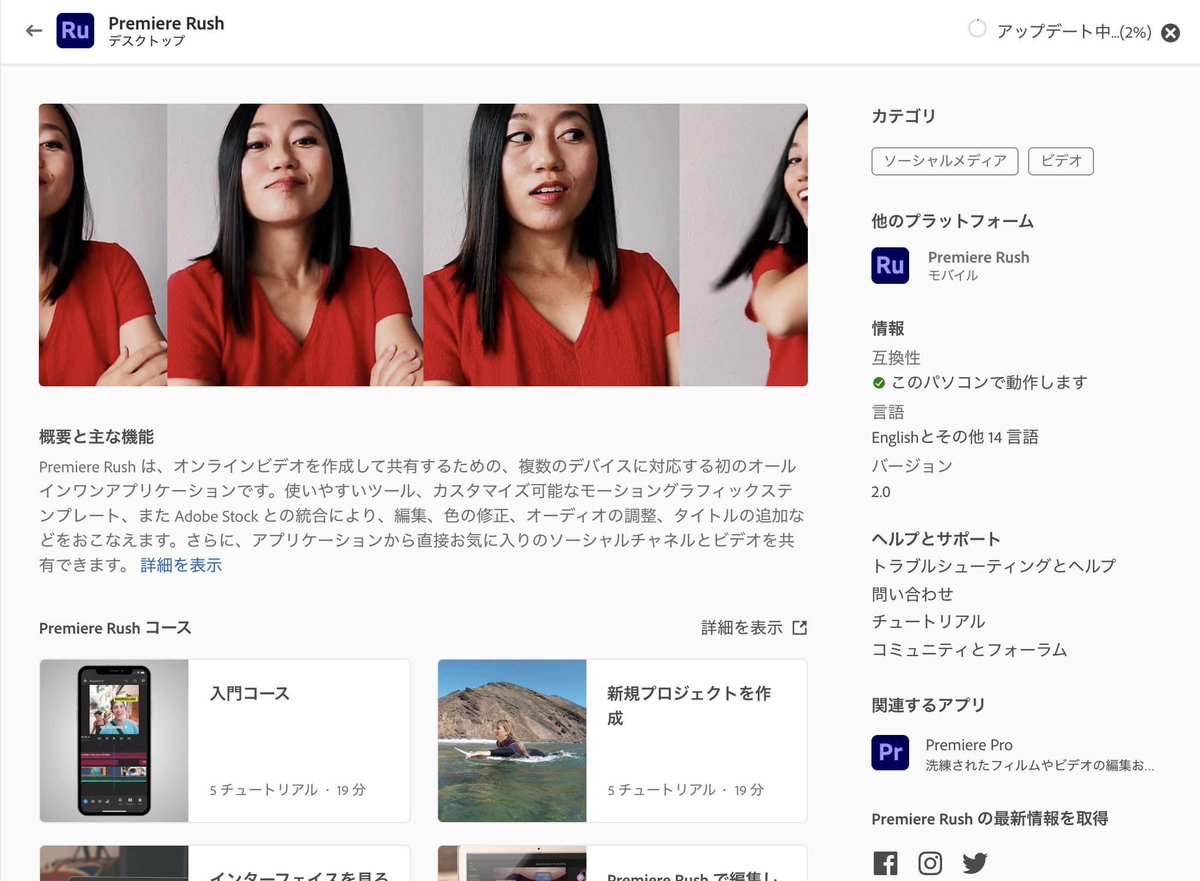The width and height of the screenshot is (1200, 881).
Task: Click the このパソコンで動作します text
Action: (989, 383)
